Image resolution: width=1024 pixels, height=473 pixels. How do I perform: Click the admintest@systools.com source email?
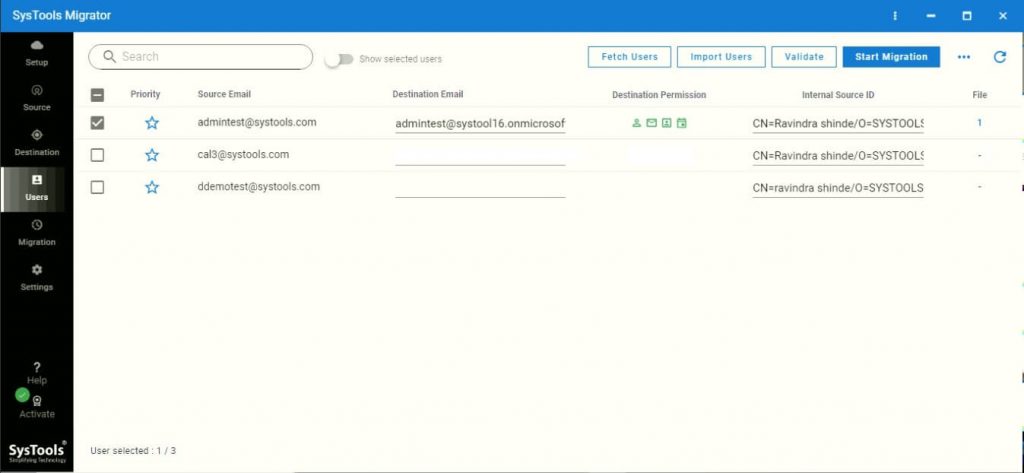pos(257,122)
